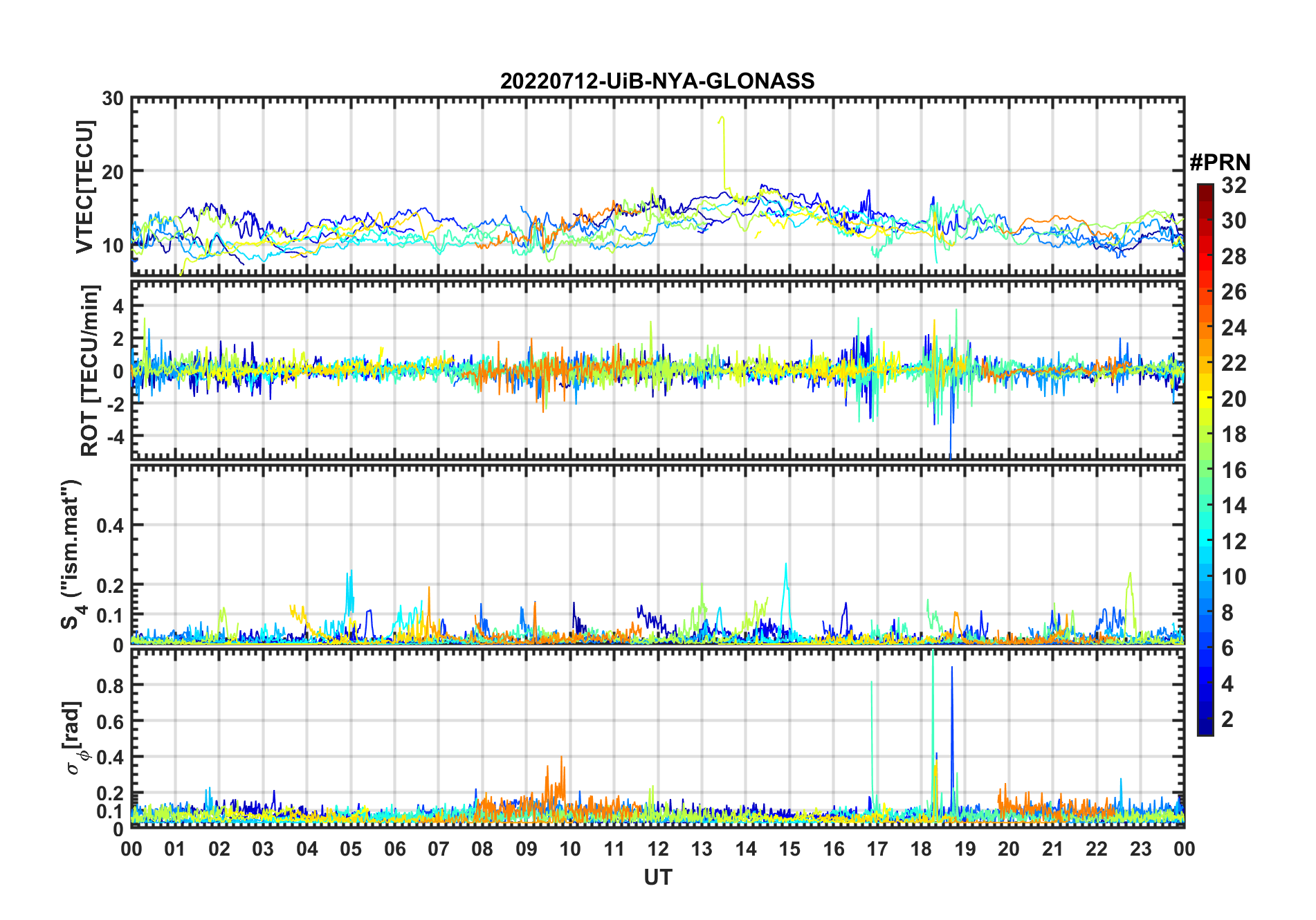Click x-axis tick label 21
The image size is (1316, 920).
1053,849
